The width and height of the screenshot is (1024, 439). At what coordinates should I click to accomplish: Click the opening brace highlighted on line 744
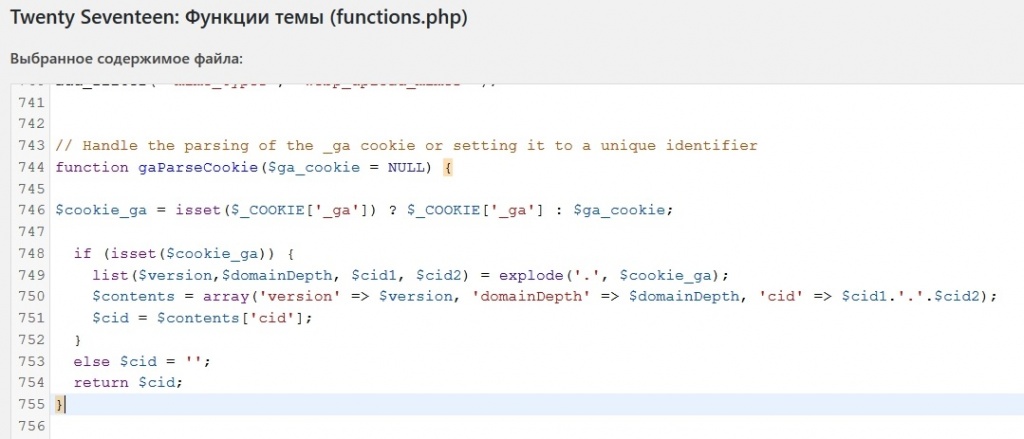pos(448,167)
